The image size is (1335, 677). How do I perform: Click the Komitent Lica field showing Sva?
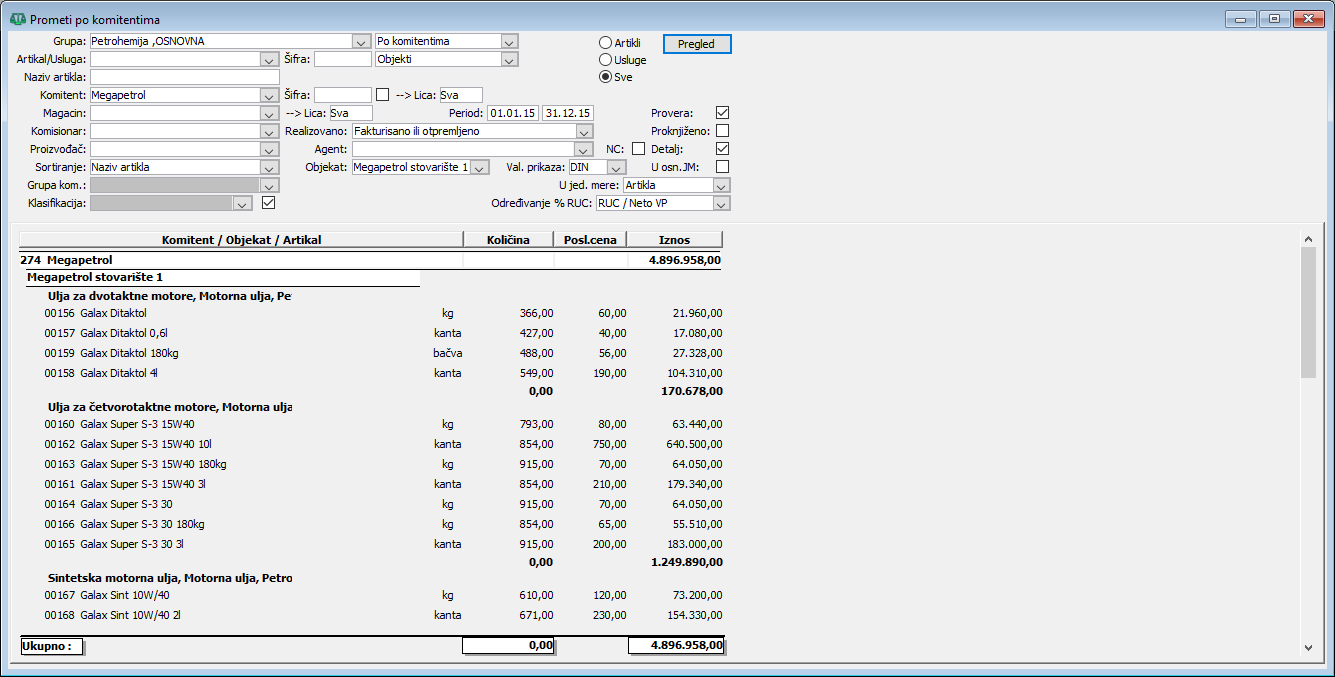click(x=461, y=95)
